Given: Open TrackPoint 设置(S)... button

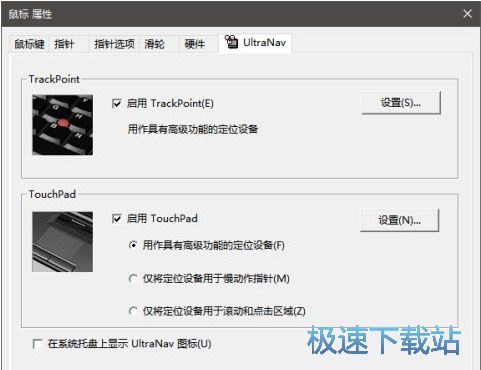Looking at the screenshot, I should 401,103.
